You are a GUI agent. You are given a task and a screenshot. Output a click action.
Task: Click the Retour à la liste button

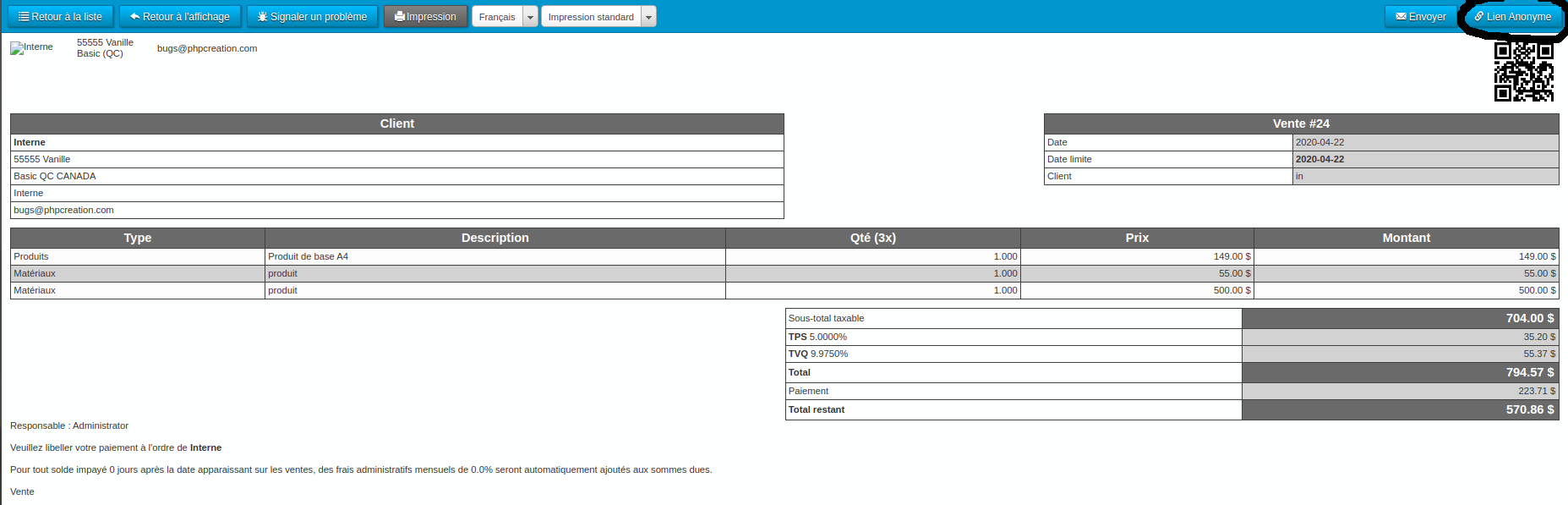pyautogui.click(x=60, y=17)
